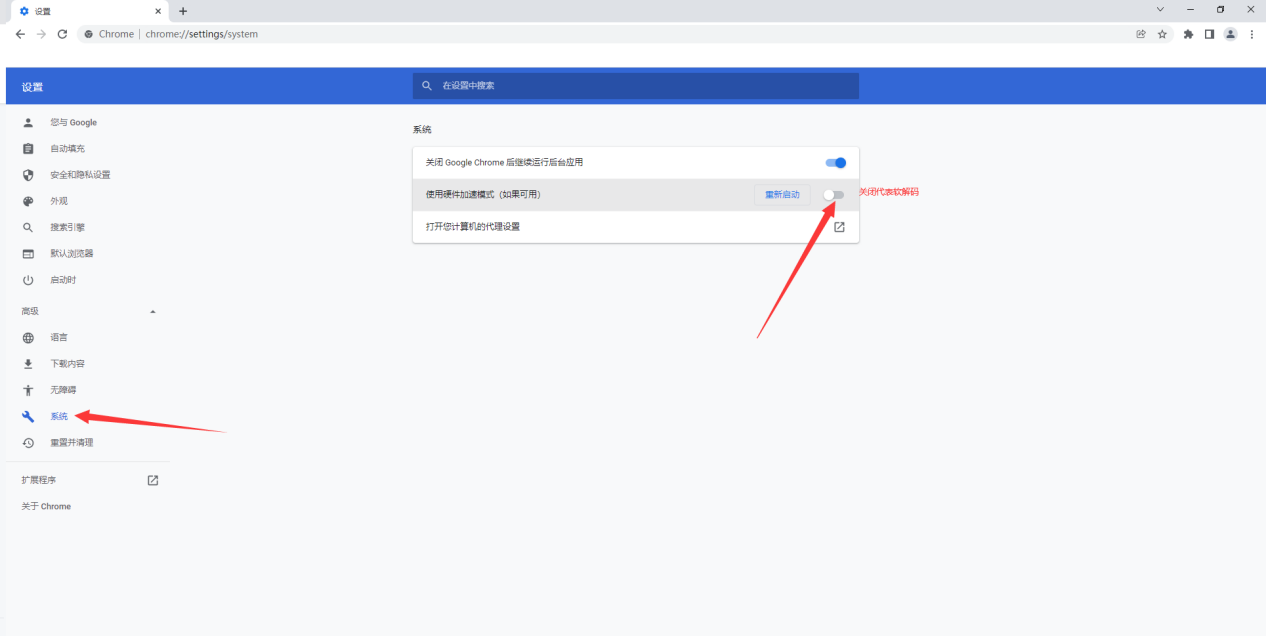The height and width of the screenshot is (636, 1266).
Task: Bookmark this page with star icon
Action: (x=1162, y=34)
